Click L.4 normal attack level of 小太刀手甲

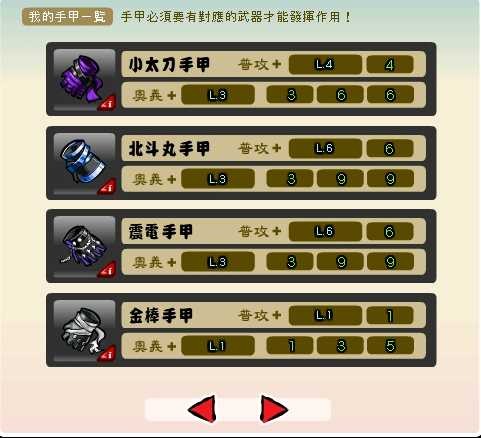(x=325, y=64)
